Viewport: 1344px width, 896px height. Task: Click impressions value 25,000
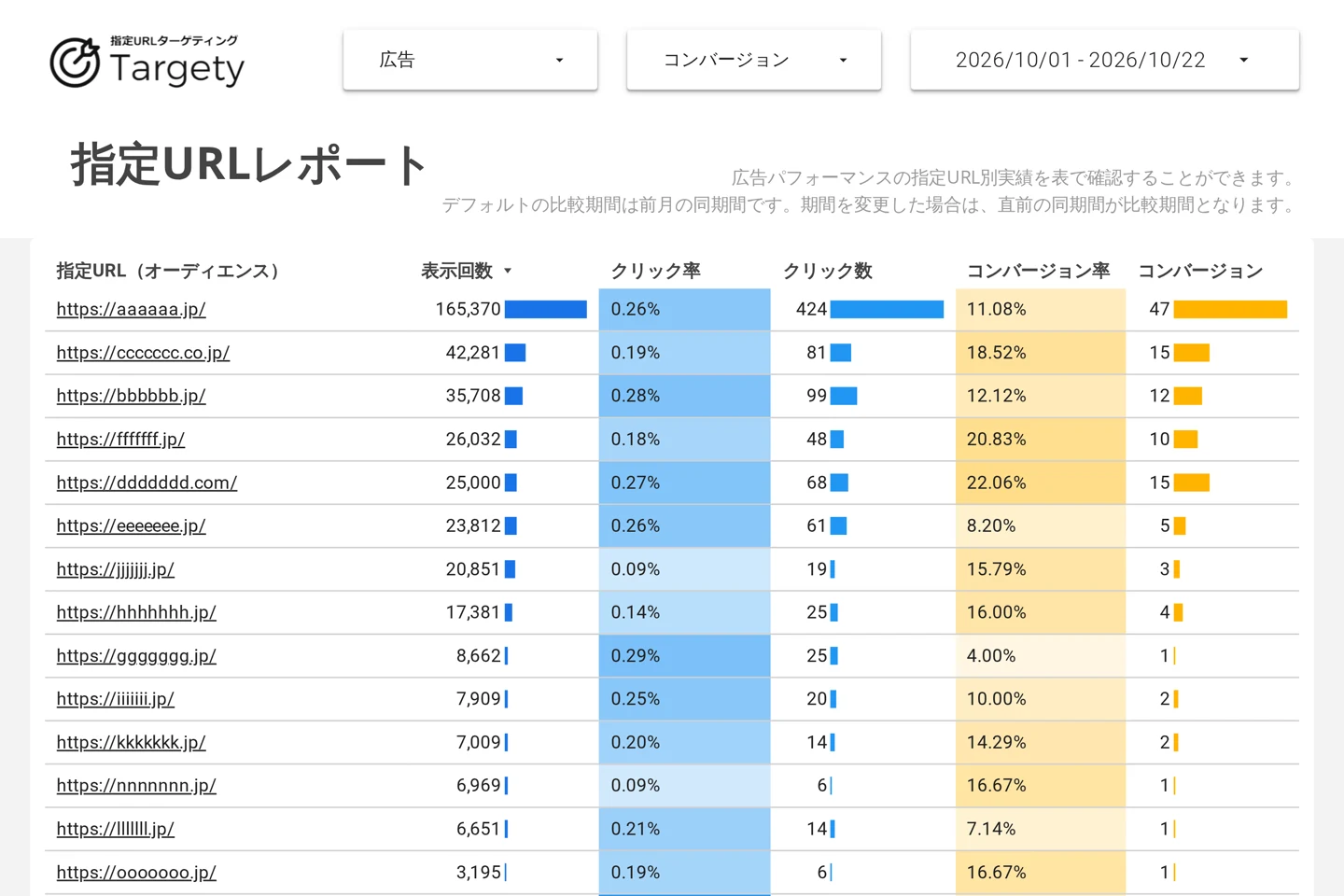(x=473, y=483)
